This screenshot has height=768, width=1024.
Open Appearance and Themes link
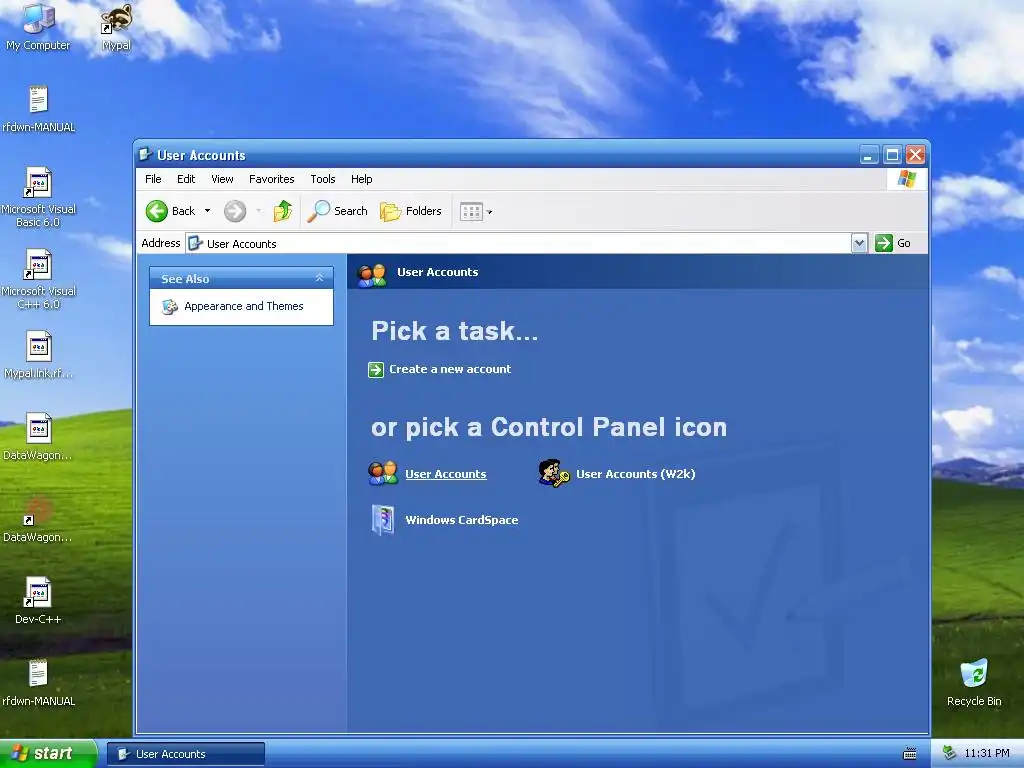(244, 306)
